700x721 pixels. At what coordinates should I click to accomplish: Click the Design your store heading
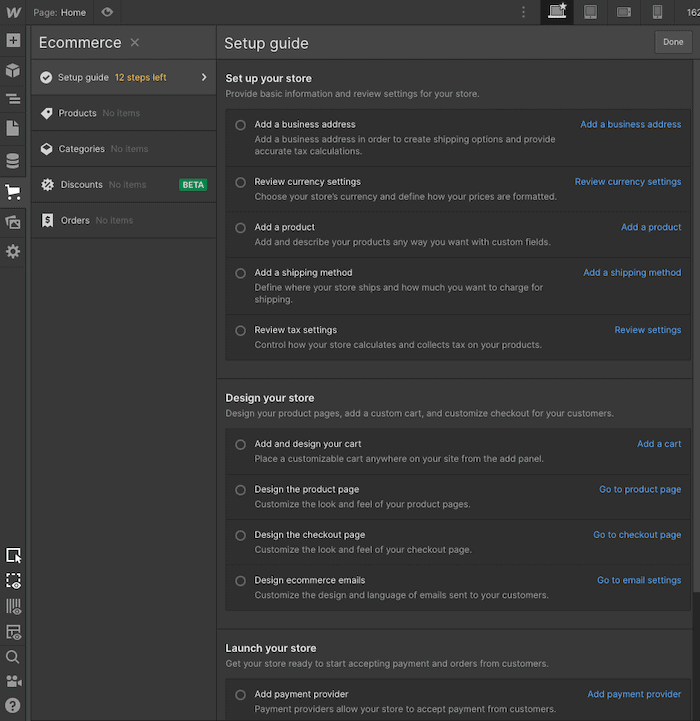(x=270, y=398)
